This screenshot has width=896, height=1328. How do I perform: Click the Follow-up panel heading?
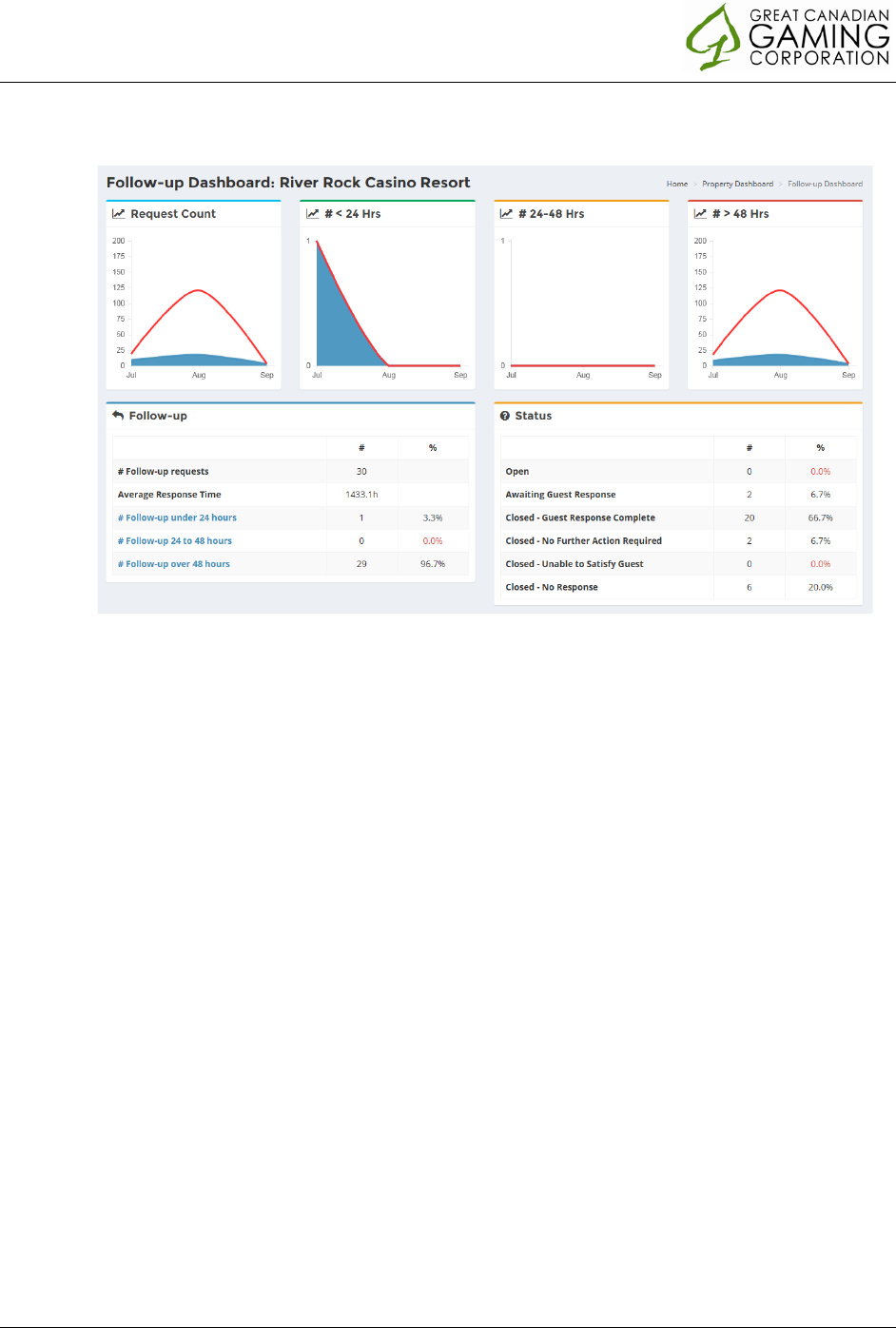[x=158, y=416]
